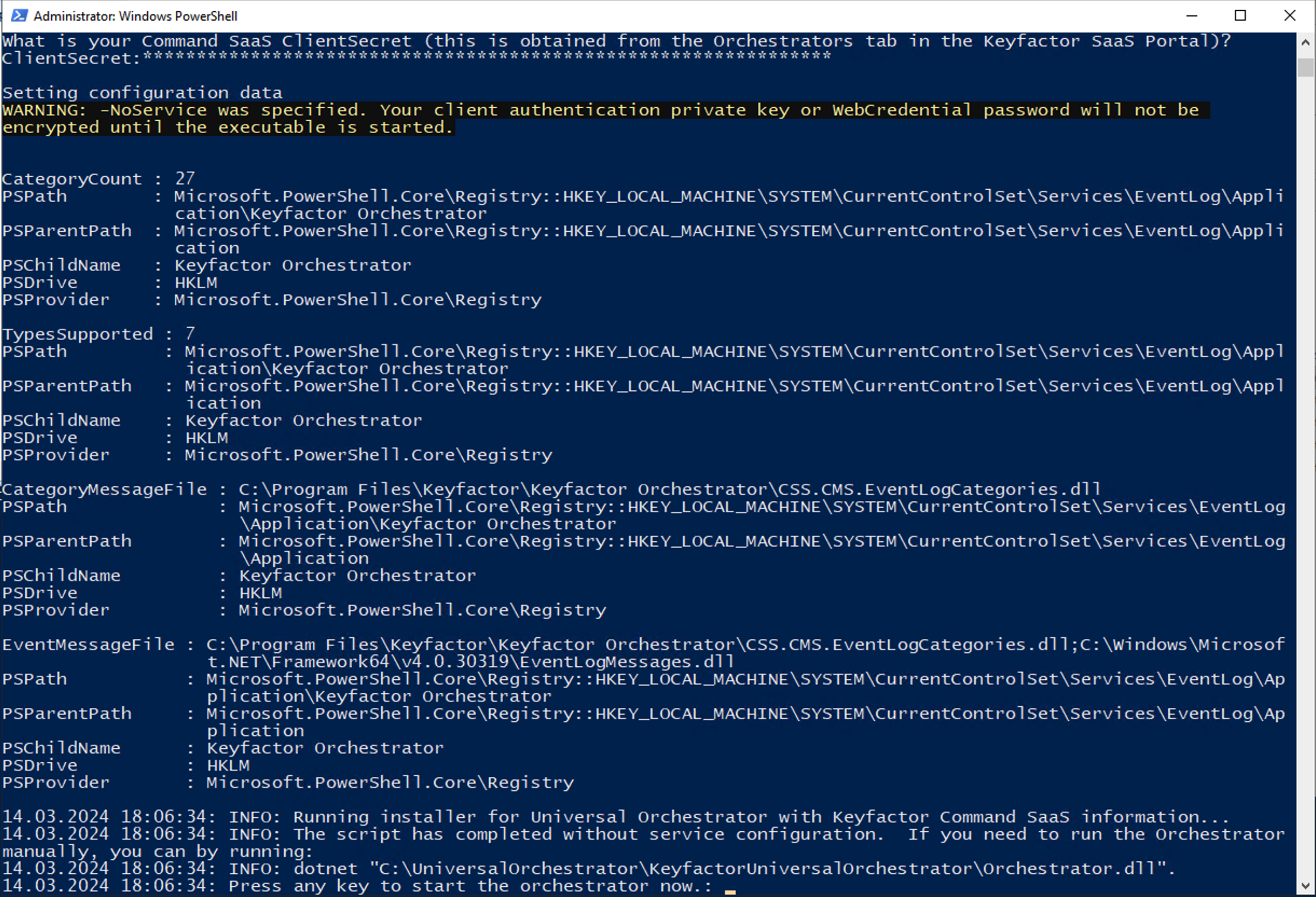Click the scrollbar down arrow
Screen dimensions: 1316x897
[x=1305, y=886]
